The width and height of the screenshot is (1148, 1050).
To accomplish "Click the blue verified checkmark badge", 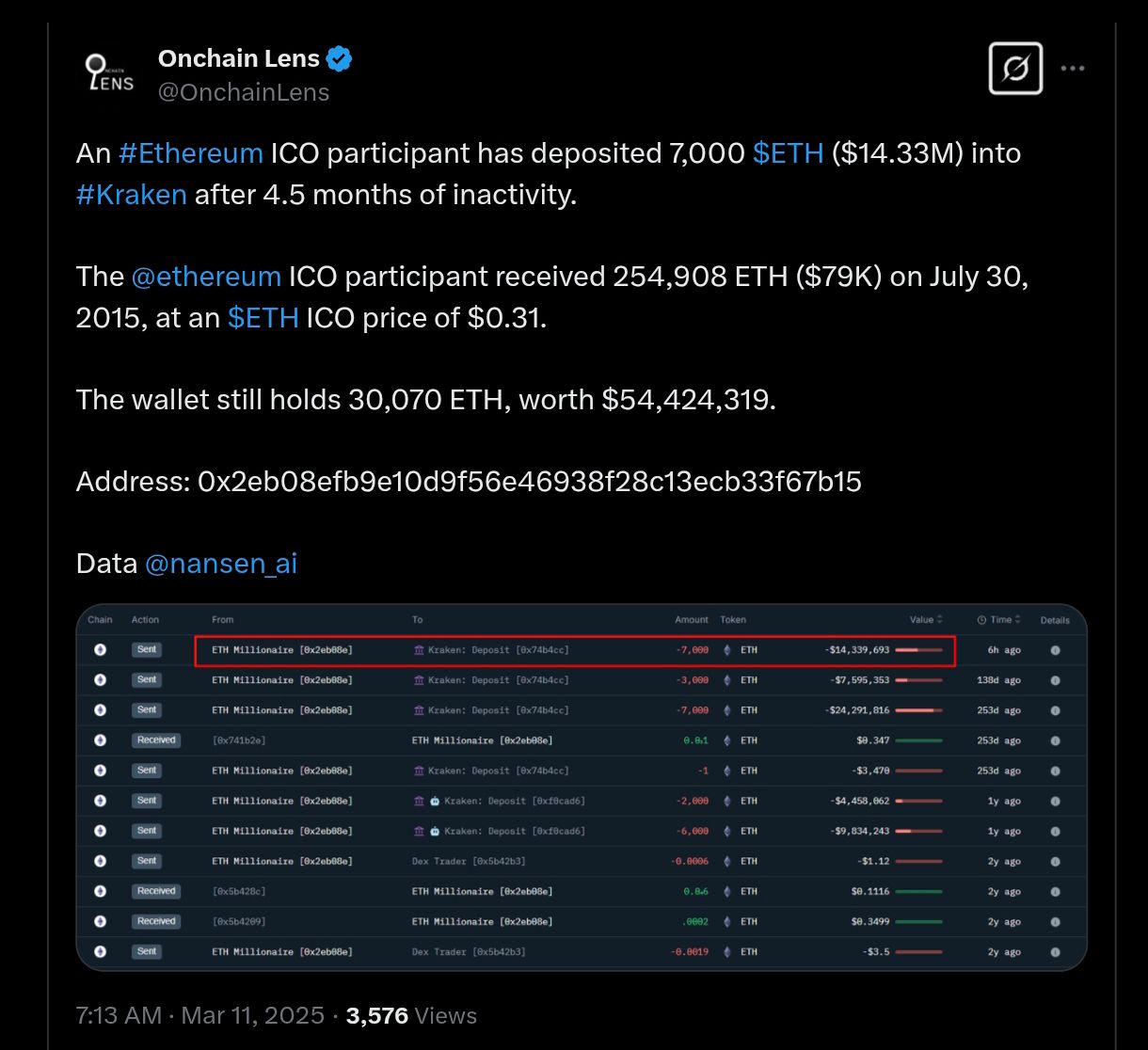I will point(340,59).
